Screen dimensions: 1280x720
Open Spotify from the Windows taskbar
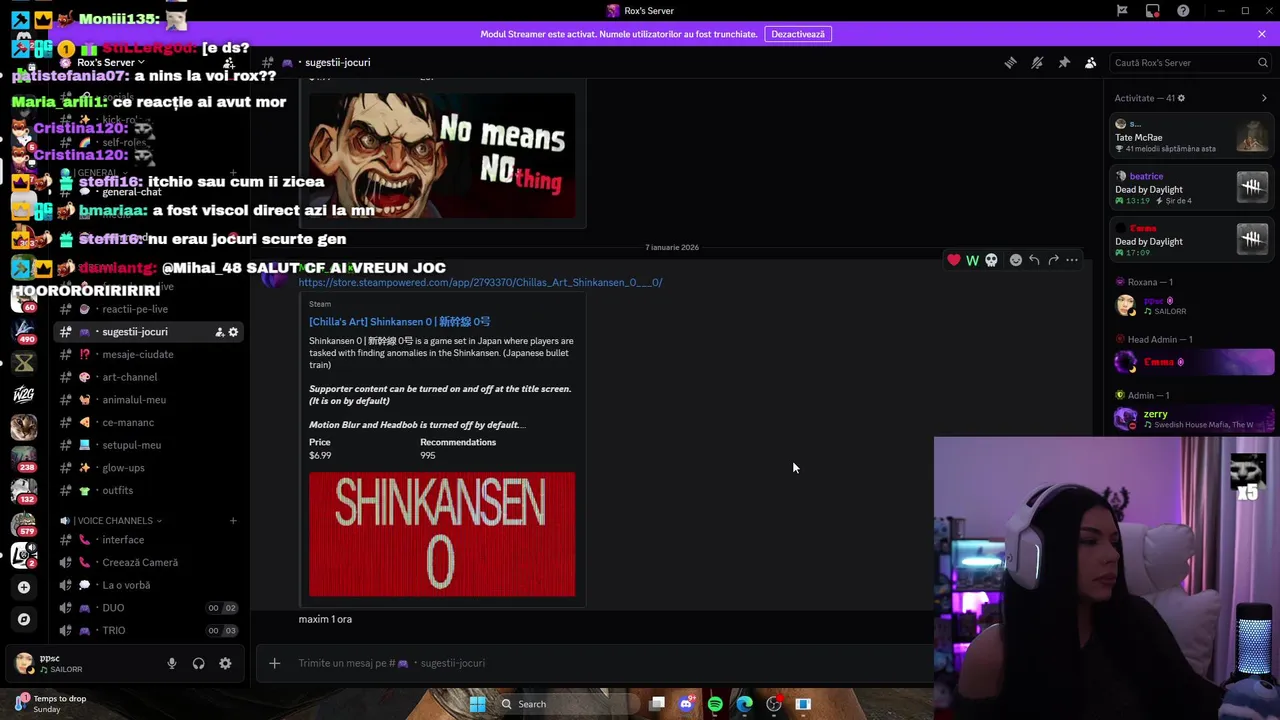pos(715,704)
